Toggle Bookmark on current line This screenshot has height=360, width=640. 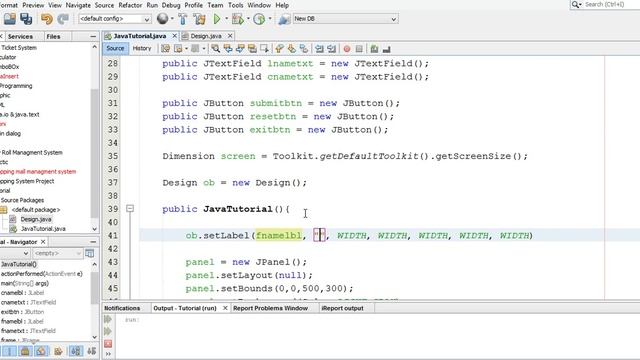click(304, 49)
